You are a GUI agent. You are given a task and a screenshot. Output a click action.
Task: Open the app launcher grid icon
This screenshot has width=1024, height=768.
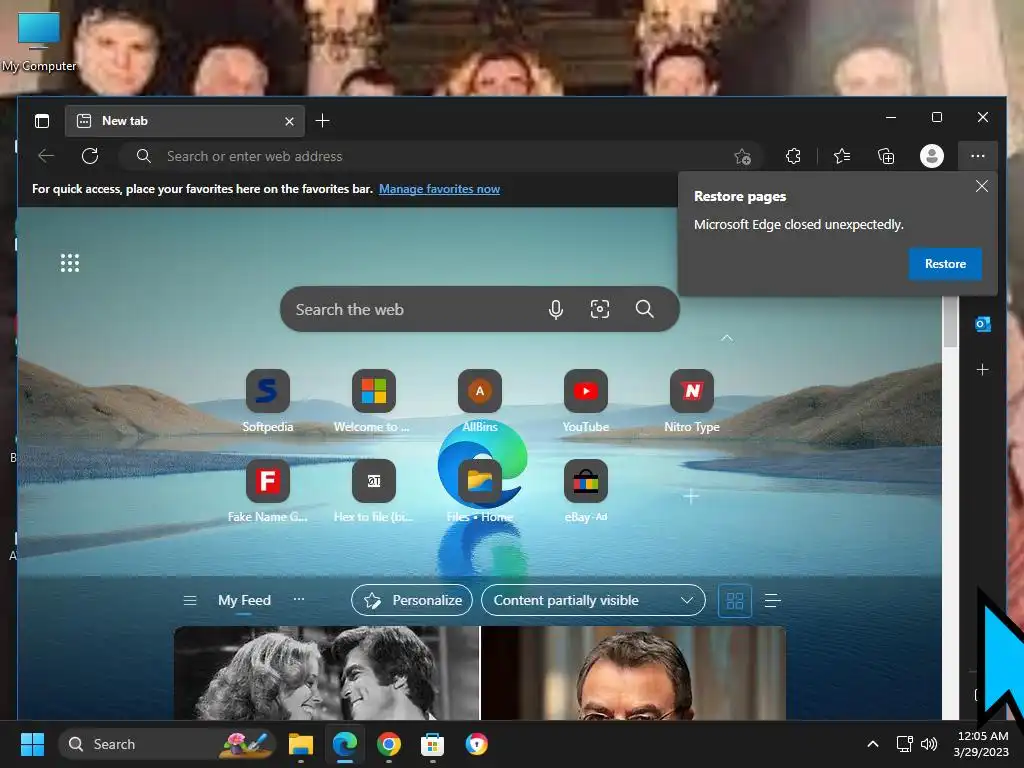tap(70, 263)
